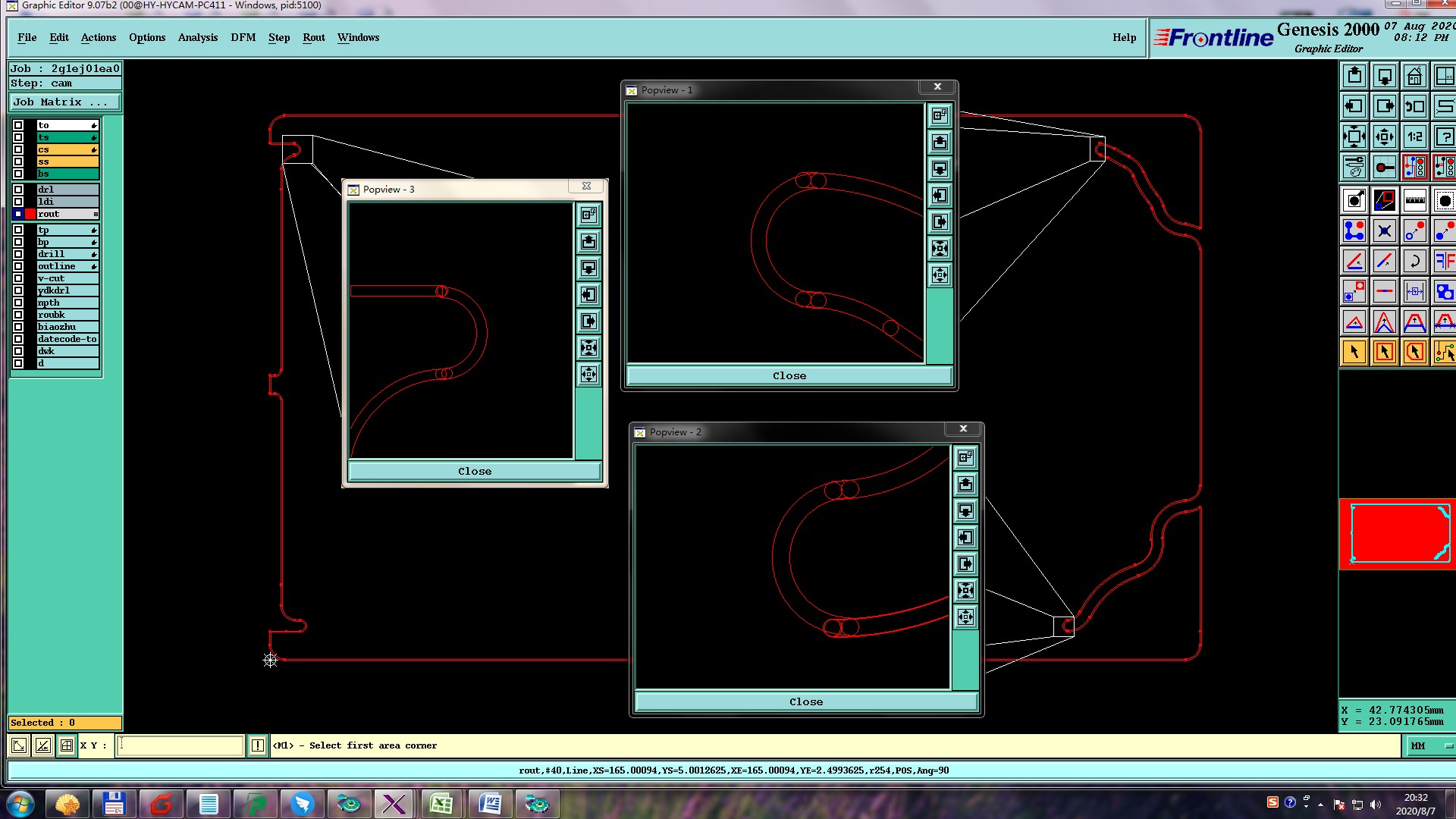The height and width of the screenshot is (819, 1456).
Task: Click the ruler measurement tool icon
Action: (1414, 201)
